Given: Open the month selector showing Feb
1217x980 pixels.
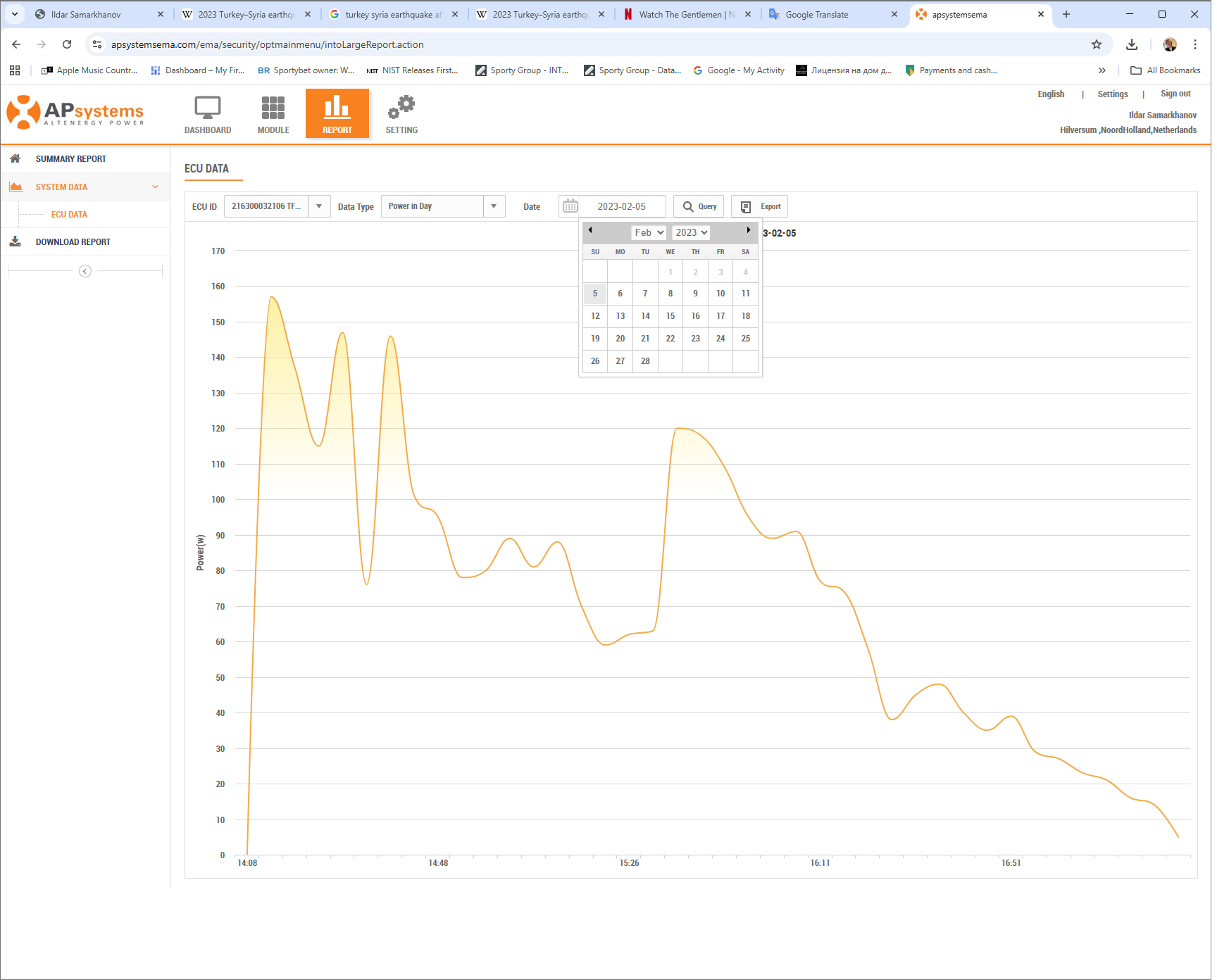Looking at the screenshot, I should pyautogui.click(x=649, y=232).
